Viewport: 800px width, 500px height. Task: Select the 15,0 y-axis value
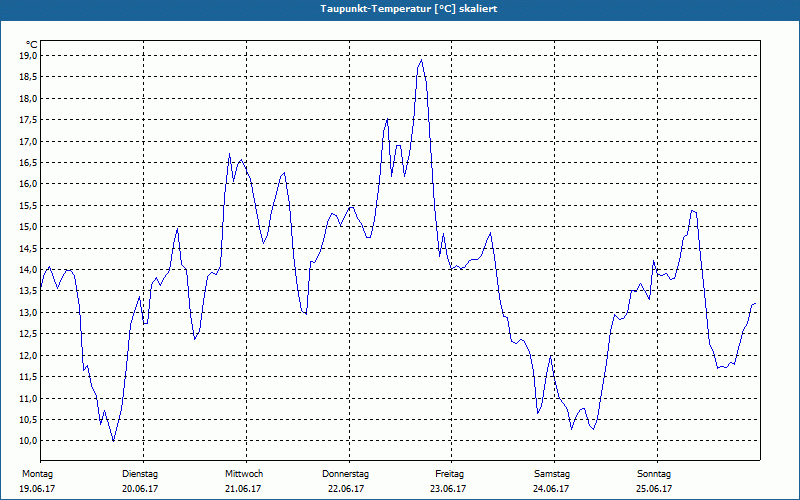[x=28, y=227]
